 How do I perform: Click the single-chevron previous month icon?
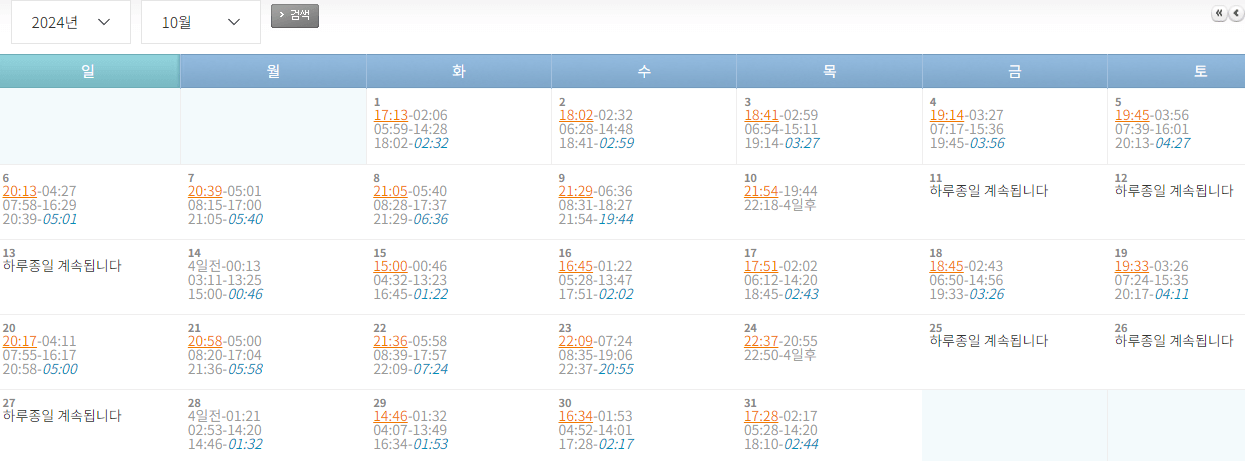(1236, 13)
